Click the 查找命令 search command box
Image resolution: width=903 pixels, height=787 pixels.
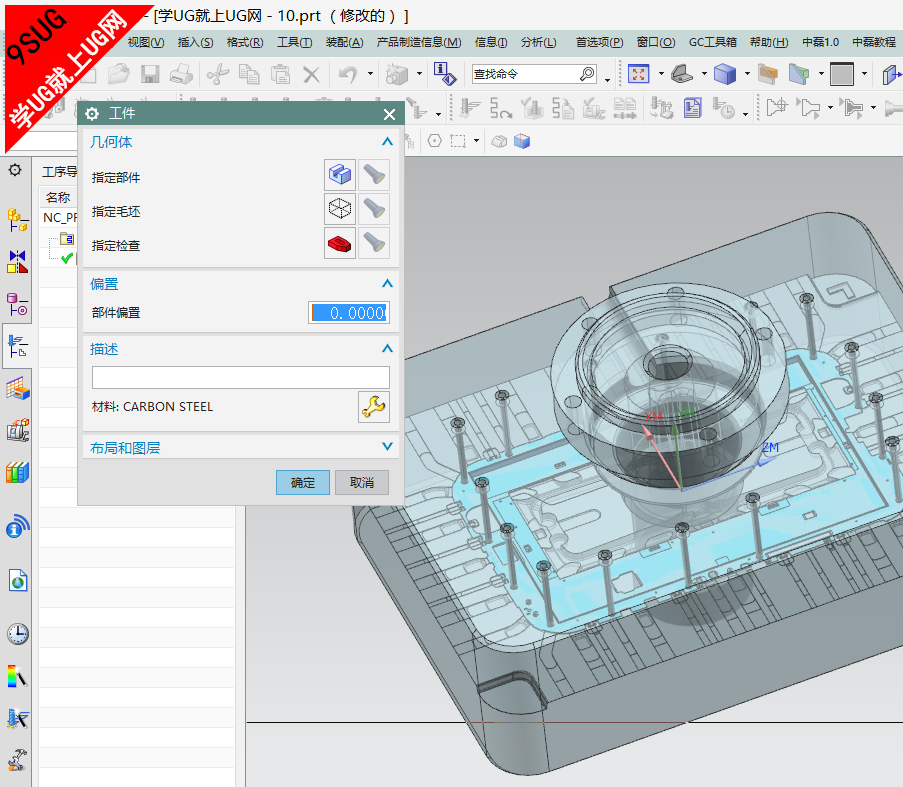(534, 74)
